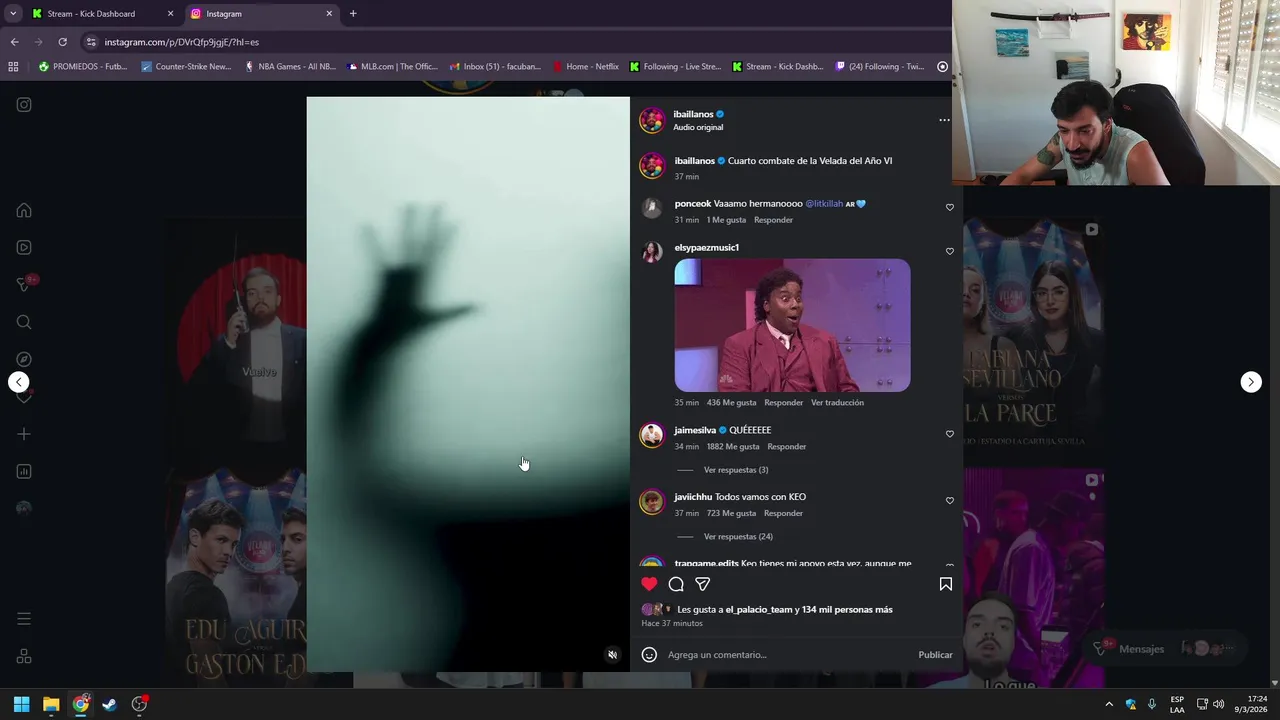Viewport: 1280px width, 720px height.
Task: Open a new browser tab
Action: 353,14
